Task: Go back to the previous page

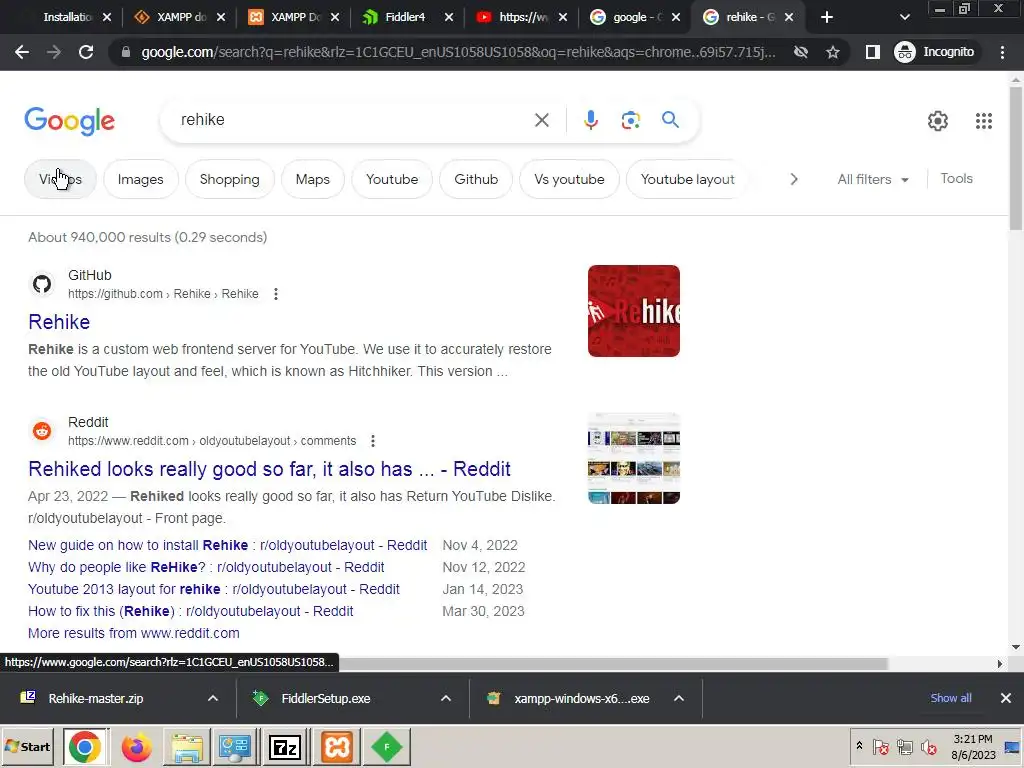Action: 22,52
